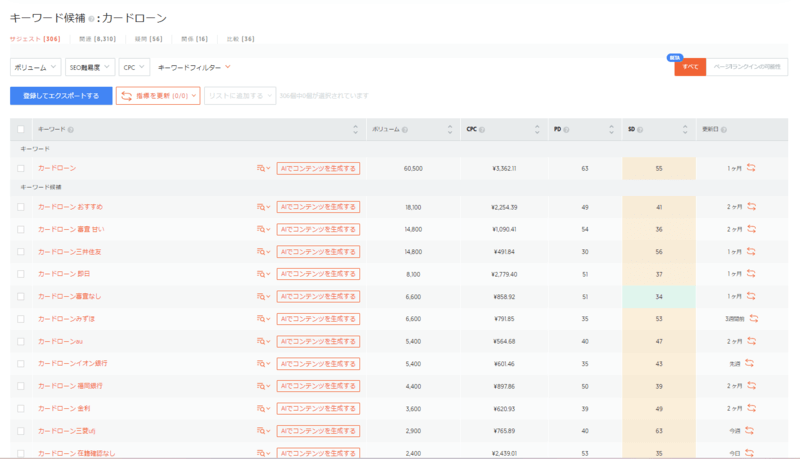The width and height of the screenshot is (800, 459).
Task: Check the カードローンみずほ checkbox
Action: [21, 319]
